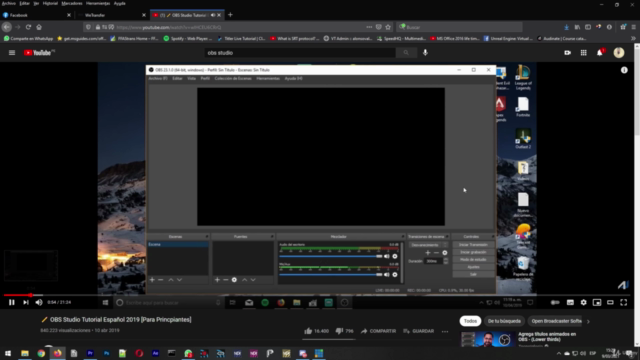Image resolution: width=640 pixels, height=360 pixels.
Task: Show more chips with right arrow
Action: (588, 321)
